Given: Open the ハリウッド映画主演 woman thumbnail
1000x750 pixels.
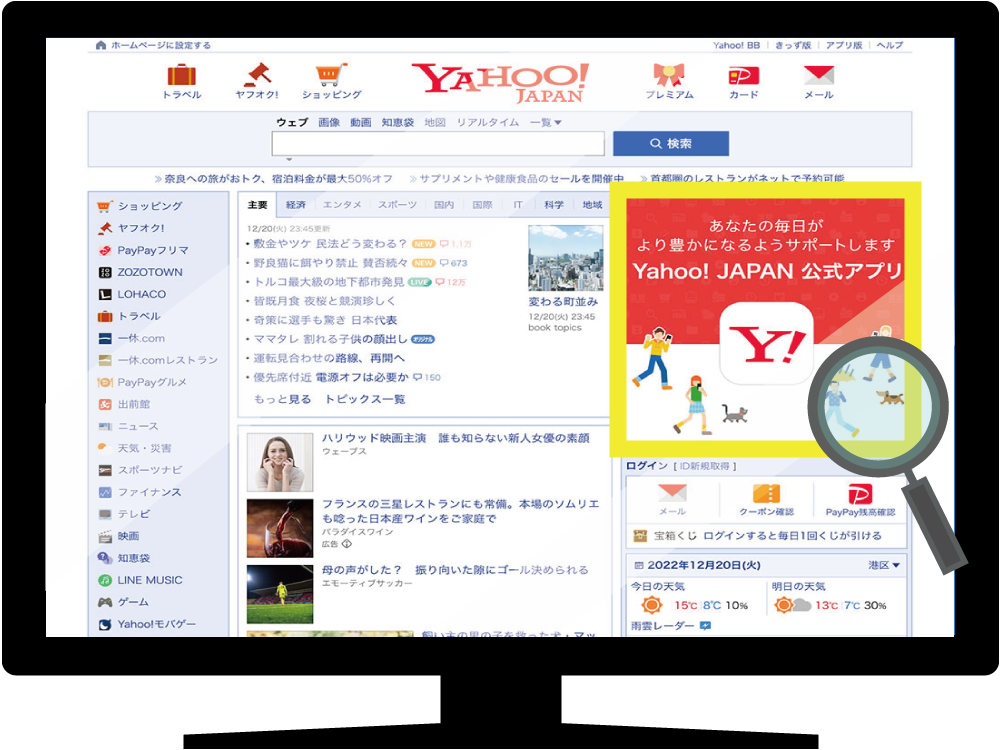Looking at the screenshot, I should tap(280, 462).
